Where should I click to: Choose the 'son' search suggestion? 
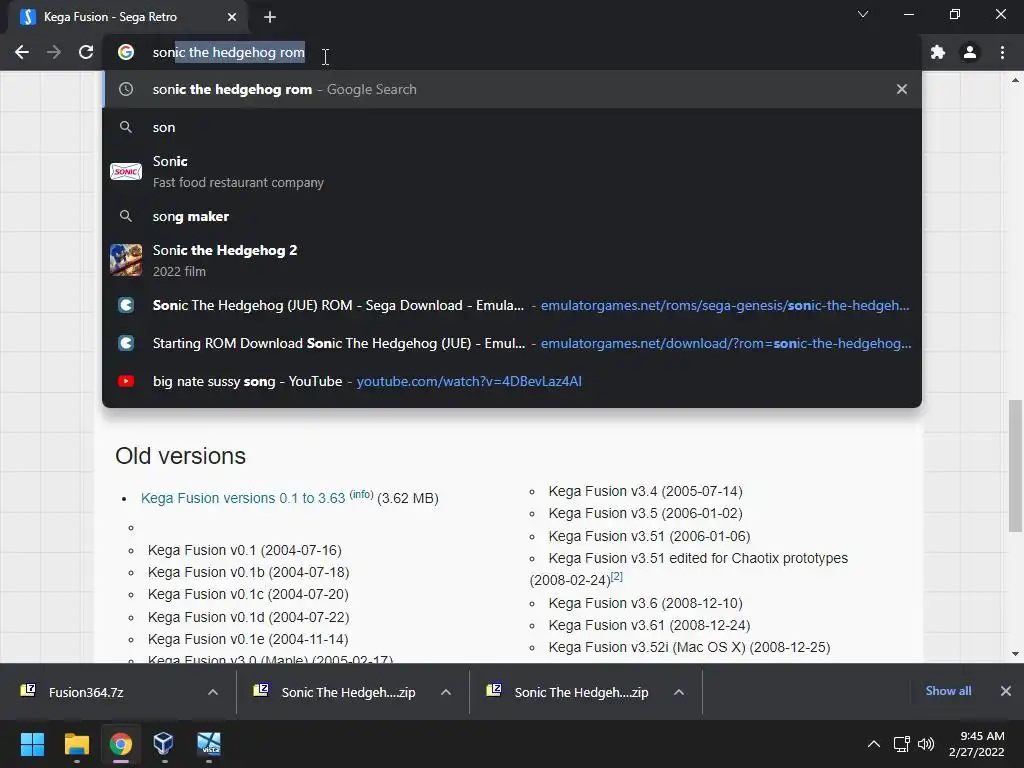coord(512,127)
